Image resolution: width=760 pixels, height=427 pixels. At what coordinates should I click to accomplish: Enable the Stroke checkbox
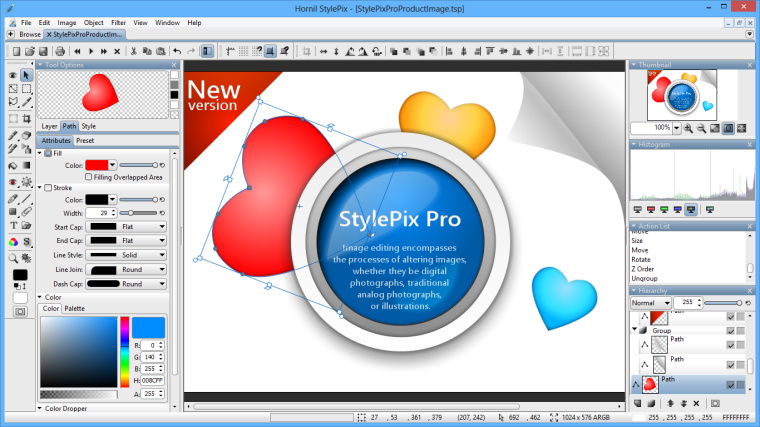point(48,188)
